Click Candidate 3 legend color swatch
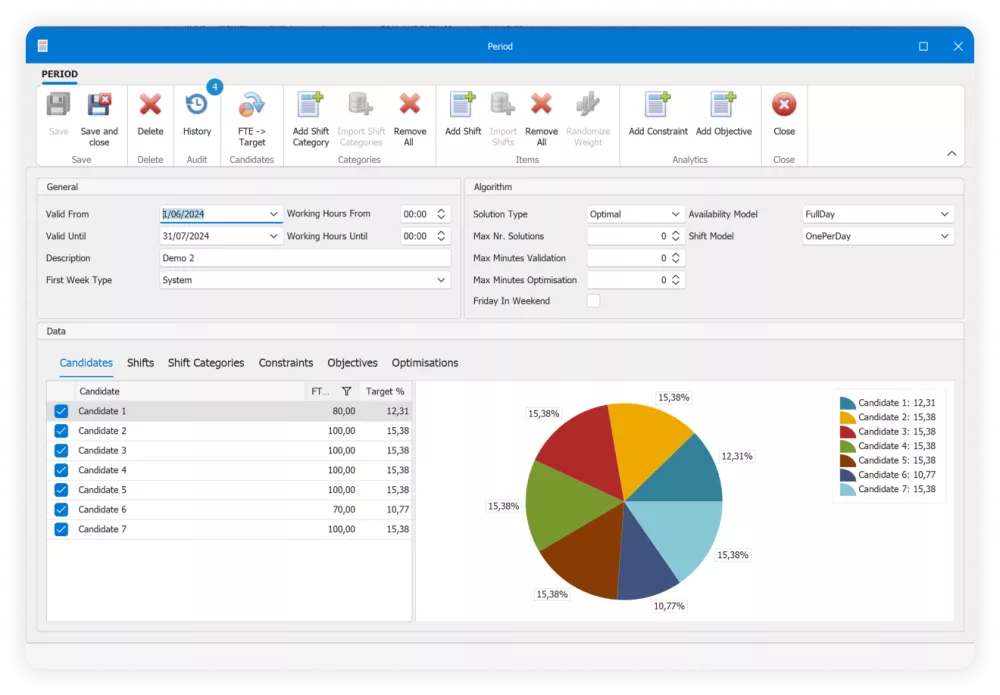The width and height of the screenshot is (1000, 695). click(x=848, y=432)
